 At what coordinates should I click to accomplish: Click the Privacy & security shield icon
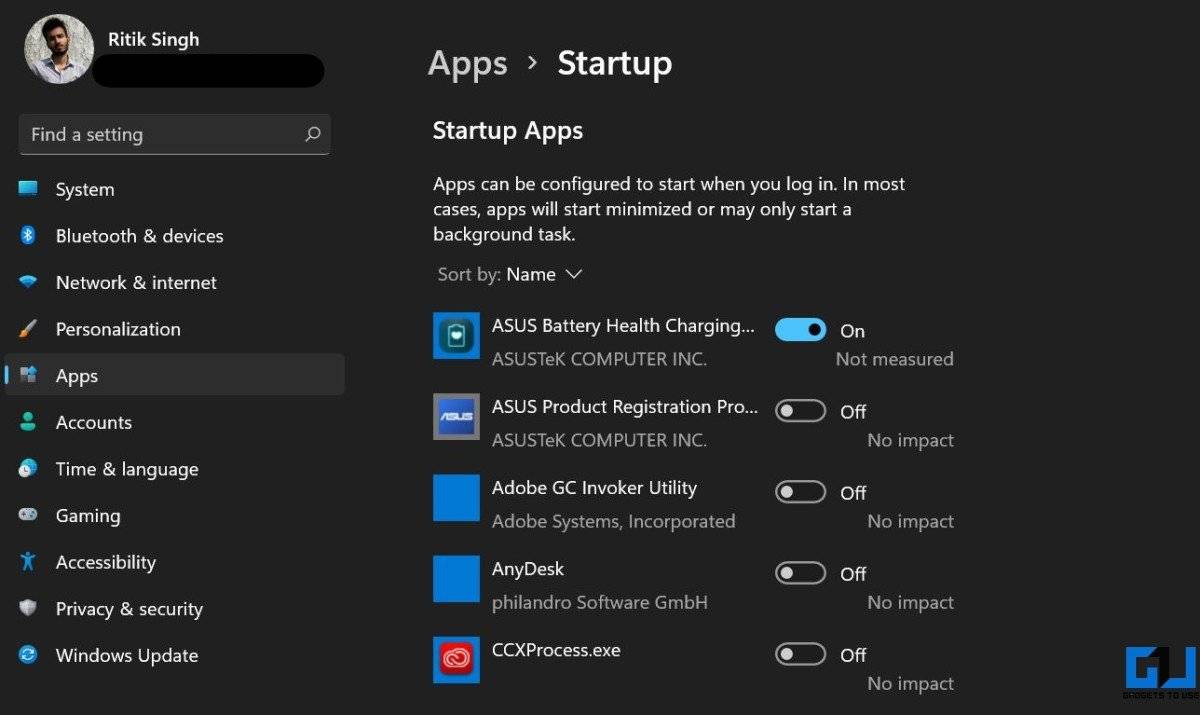coord(28,609)
